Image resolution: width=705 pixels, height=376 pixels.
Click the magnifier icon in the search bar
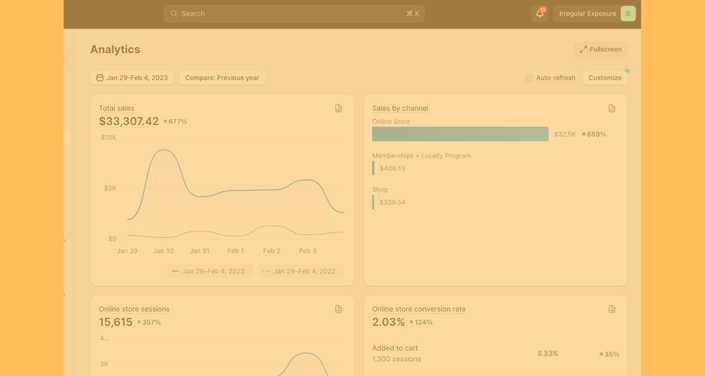[174, 13]
